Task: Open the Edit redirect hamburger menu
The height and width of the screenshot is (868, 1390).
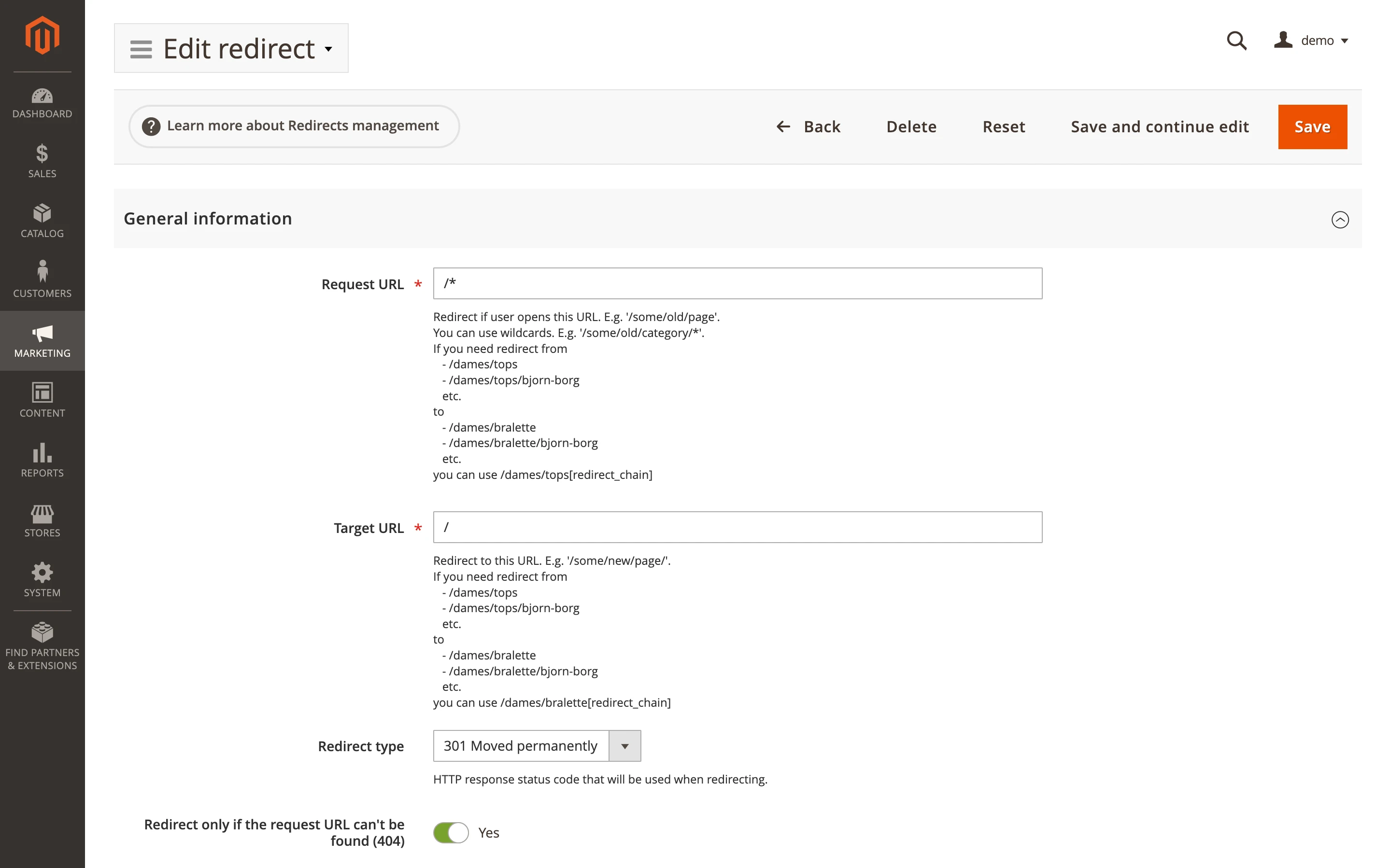Action: click(x=141, y=48)
